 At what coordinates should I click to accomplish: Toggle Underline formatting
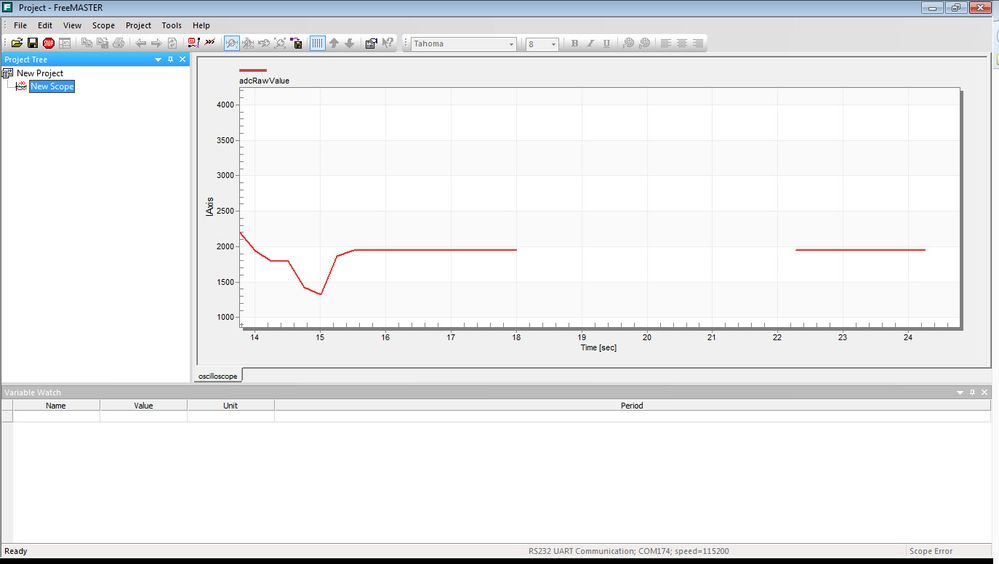pyautogui.click(x=607, y=43)
